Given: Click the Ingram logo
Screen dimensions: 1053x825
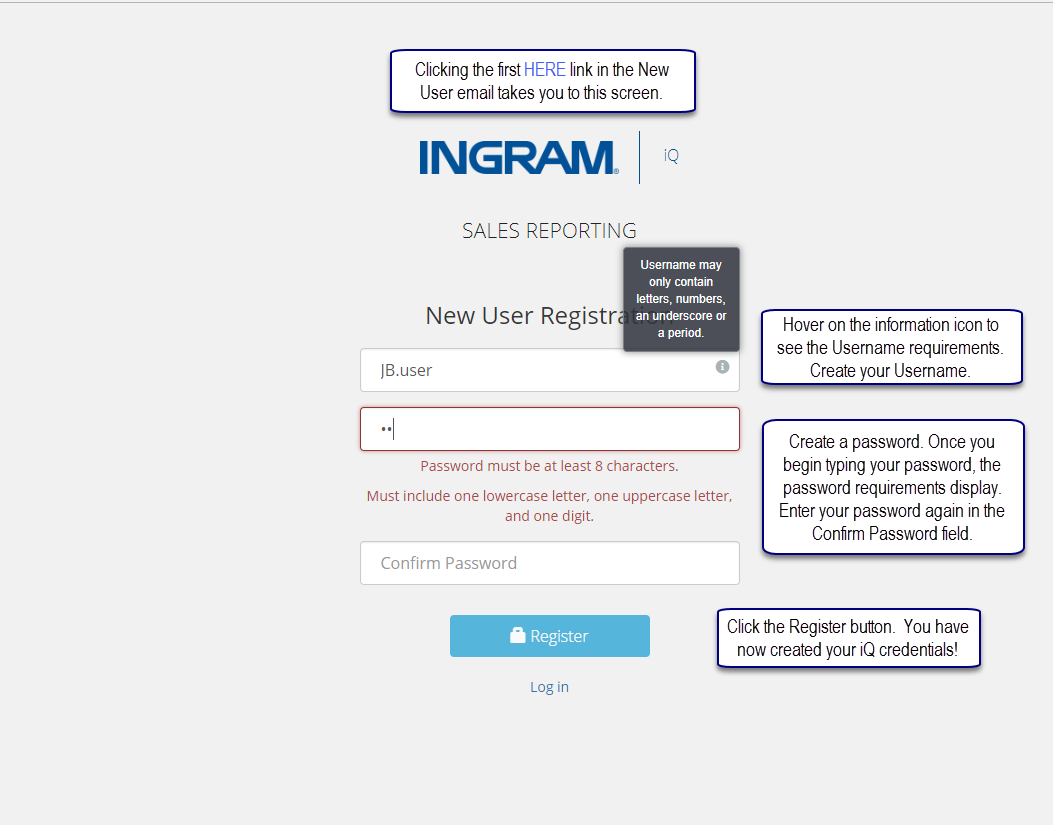Looking at the screenshot, I should pos(518,157).
